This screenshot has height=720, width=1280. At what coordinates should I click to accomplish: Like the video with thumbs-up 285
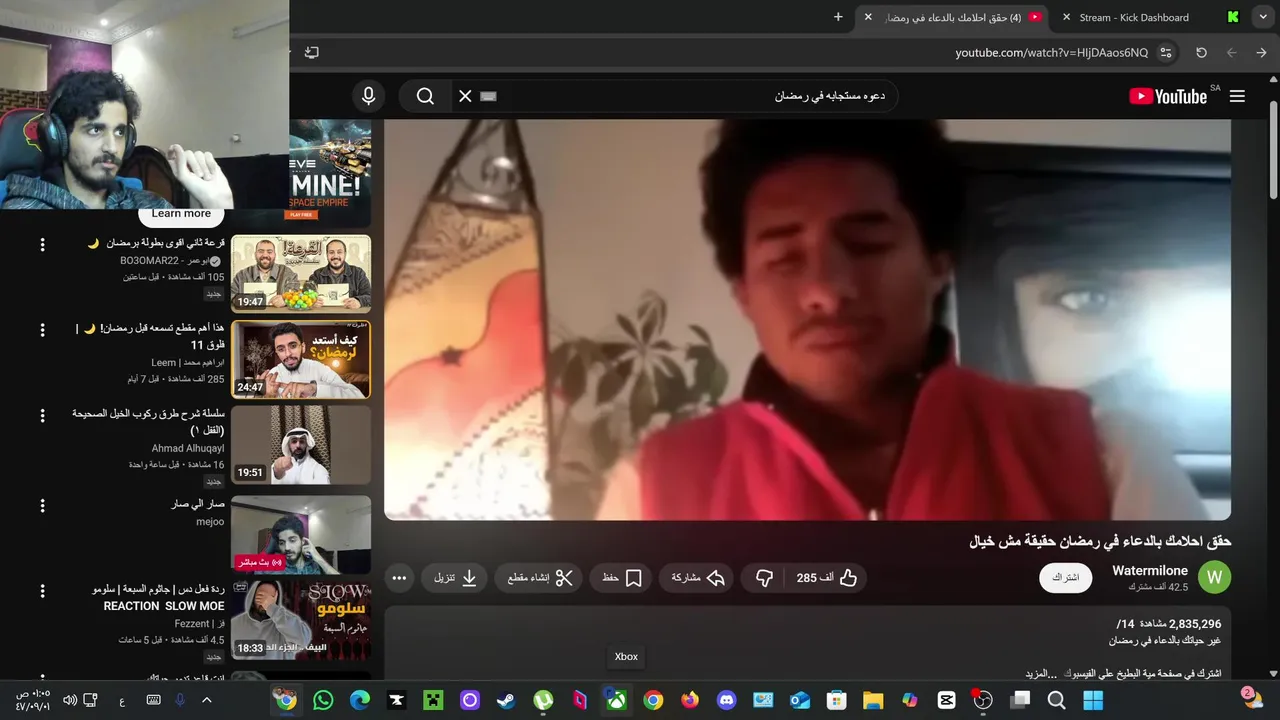pyautogui.click(x=827, y=578)
